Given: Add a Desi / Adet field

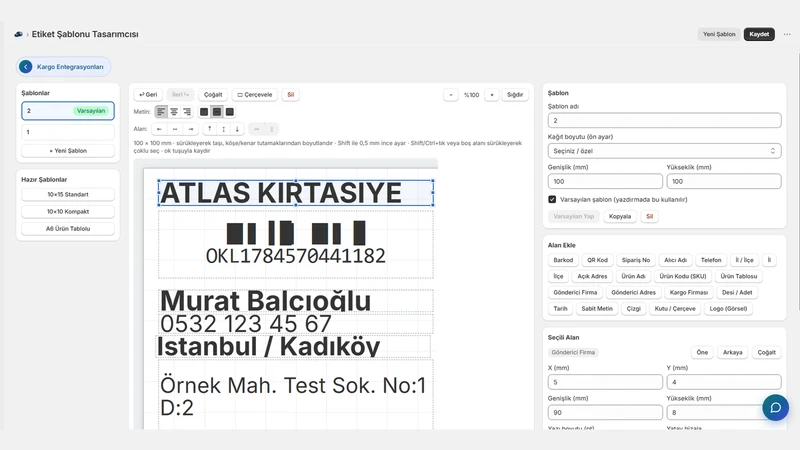Looking at the screenshot, I should (x=737, y=293).
